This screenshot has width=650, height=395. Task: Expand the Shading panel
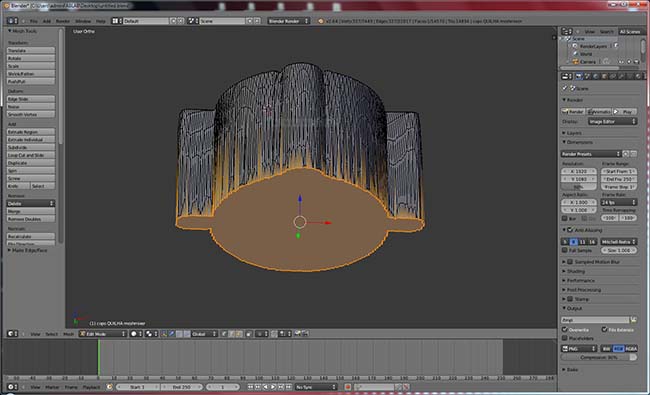click(575, 271)
